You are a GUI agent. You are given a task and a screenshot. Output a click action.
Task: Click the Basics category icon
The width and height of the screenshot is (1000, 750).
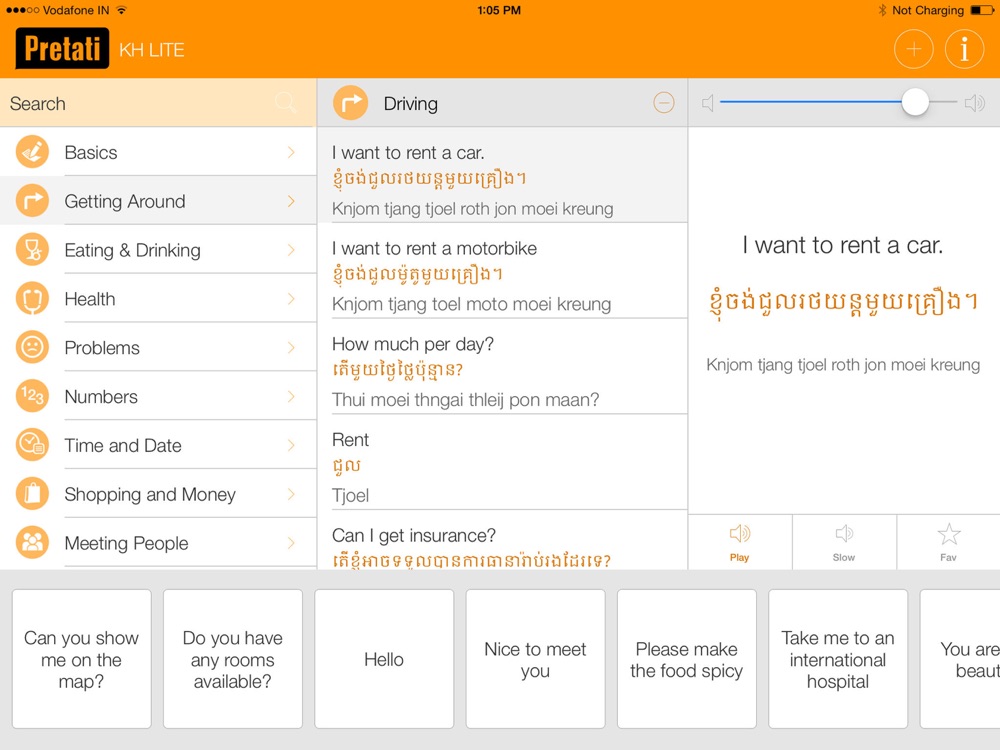32,152
